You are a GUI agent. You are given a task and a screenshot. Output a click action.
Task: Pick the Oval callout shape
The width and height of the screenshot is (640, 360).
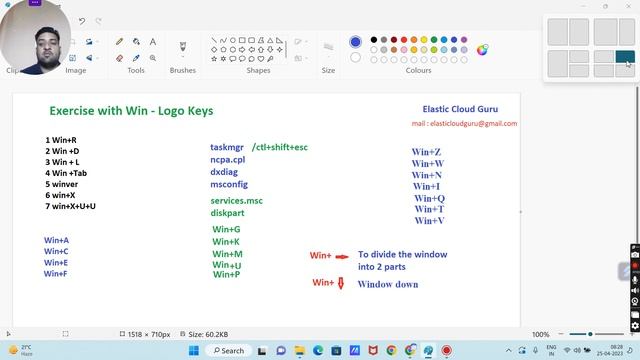click(242, 59)
